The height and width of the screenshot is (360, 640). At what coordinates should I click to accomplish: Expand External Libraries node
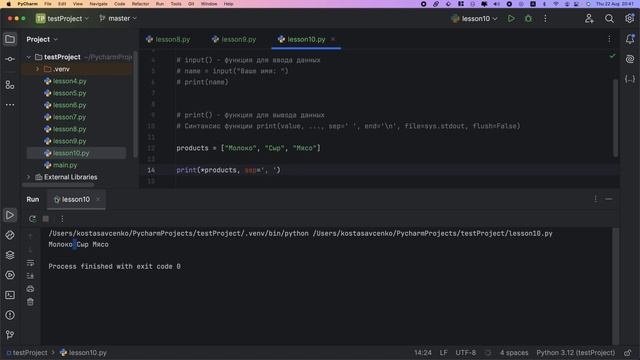pos(29,177)
